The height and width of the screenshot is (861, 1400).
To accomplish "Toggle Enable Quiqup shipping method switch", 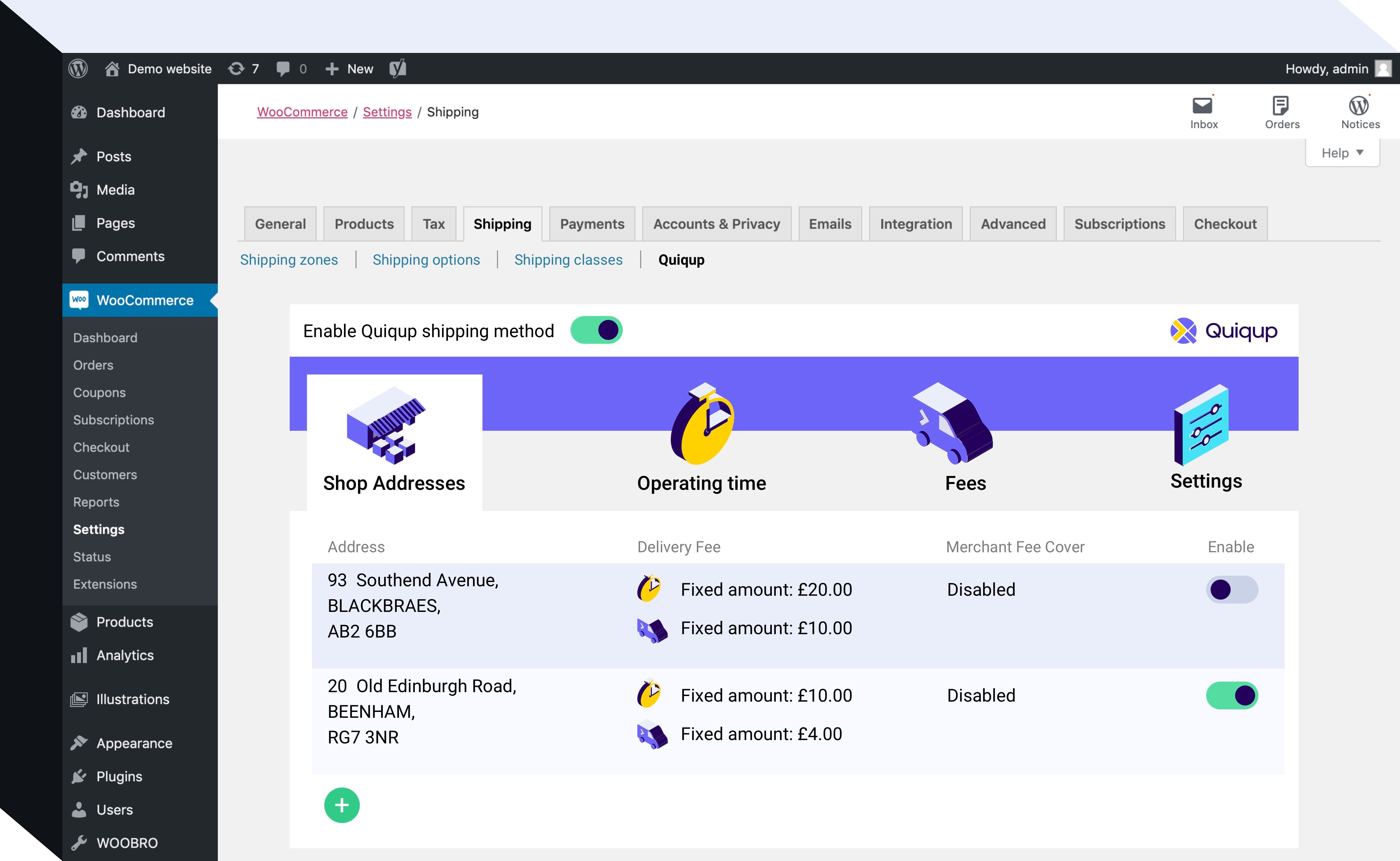I will click(x=596, y=330).
